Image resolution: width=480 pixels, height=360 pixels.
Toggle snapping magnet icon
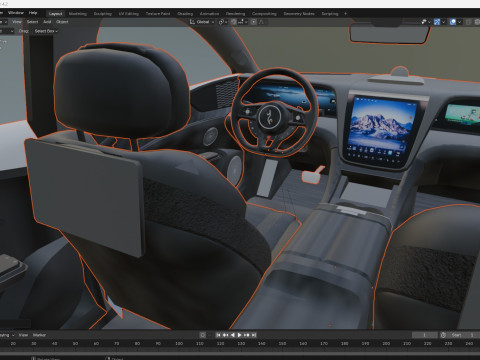pos(234,22)
